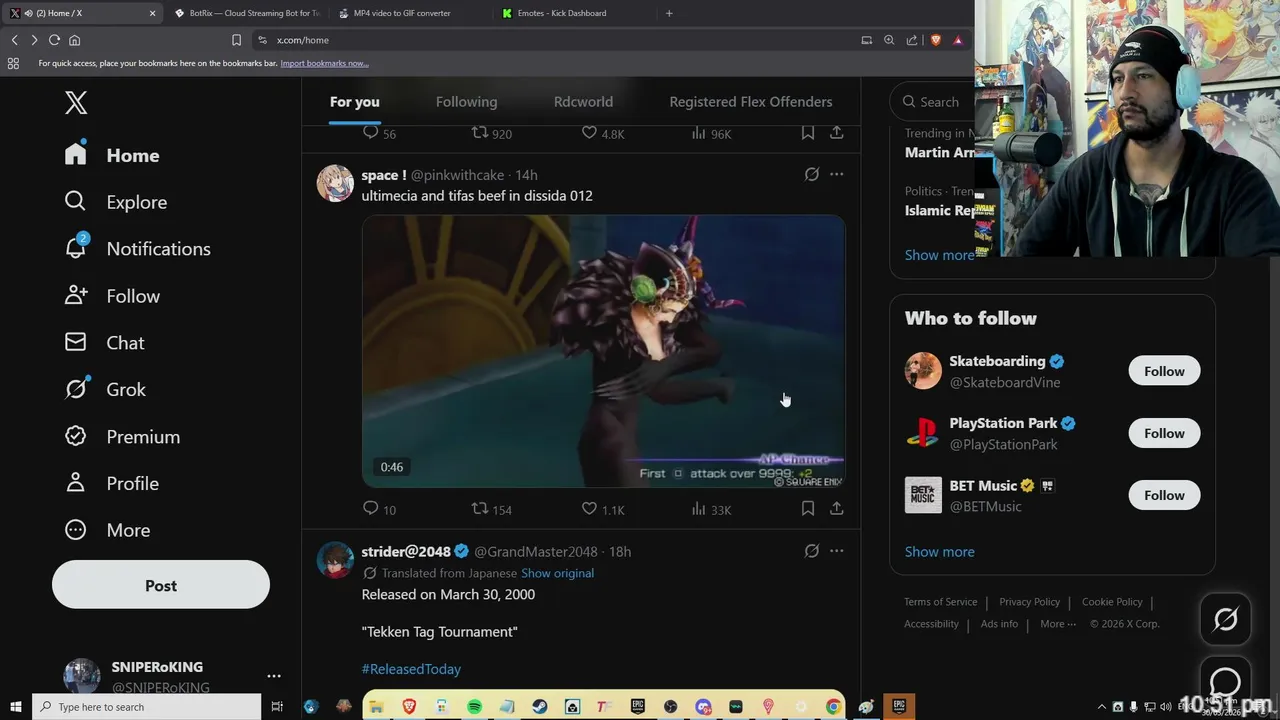Follow the PlayStation Park account
This screenshot has width=1280, height=720.
[1164, 433]
